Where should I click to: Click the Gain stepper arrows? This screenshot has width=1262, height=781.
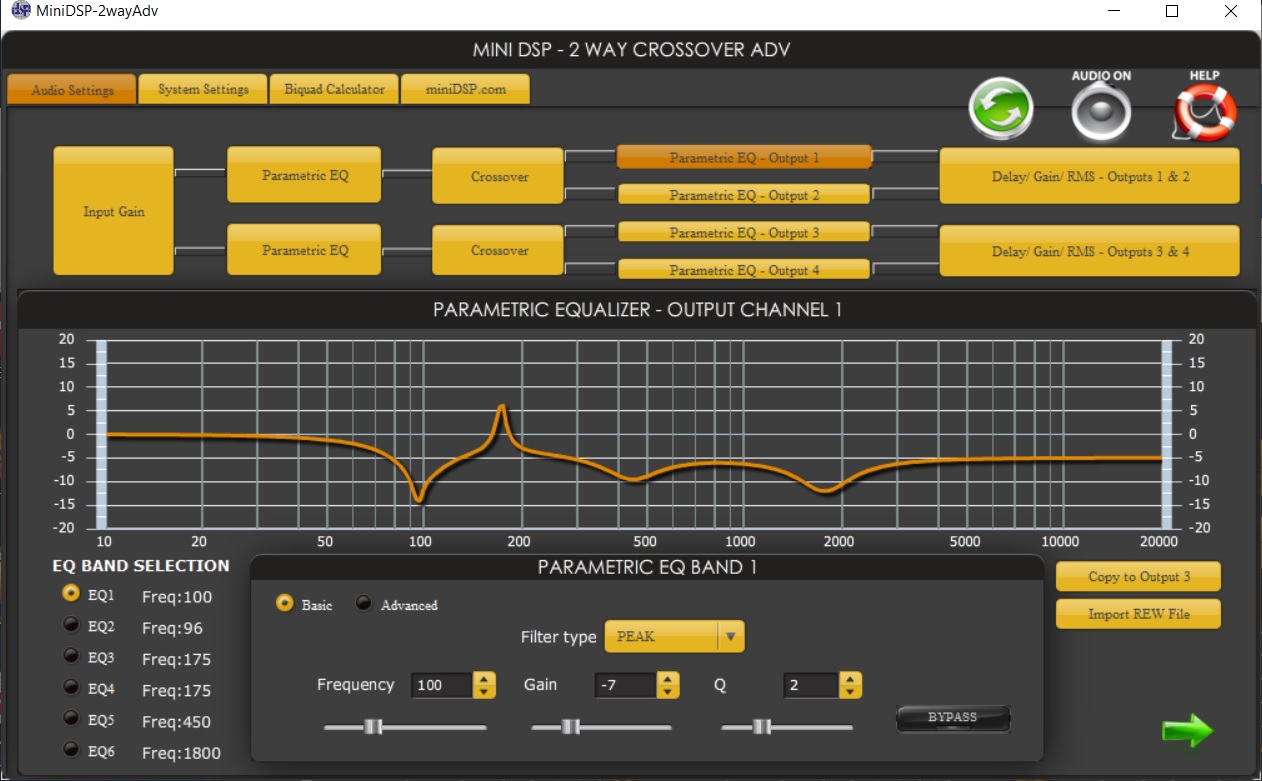point(668,685)
